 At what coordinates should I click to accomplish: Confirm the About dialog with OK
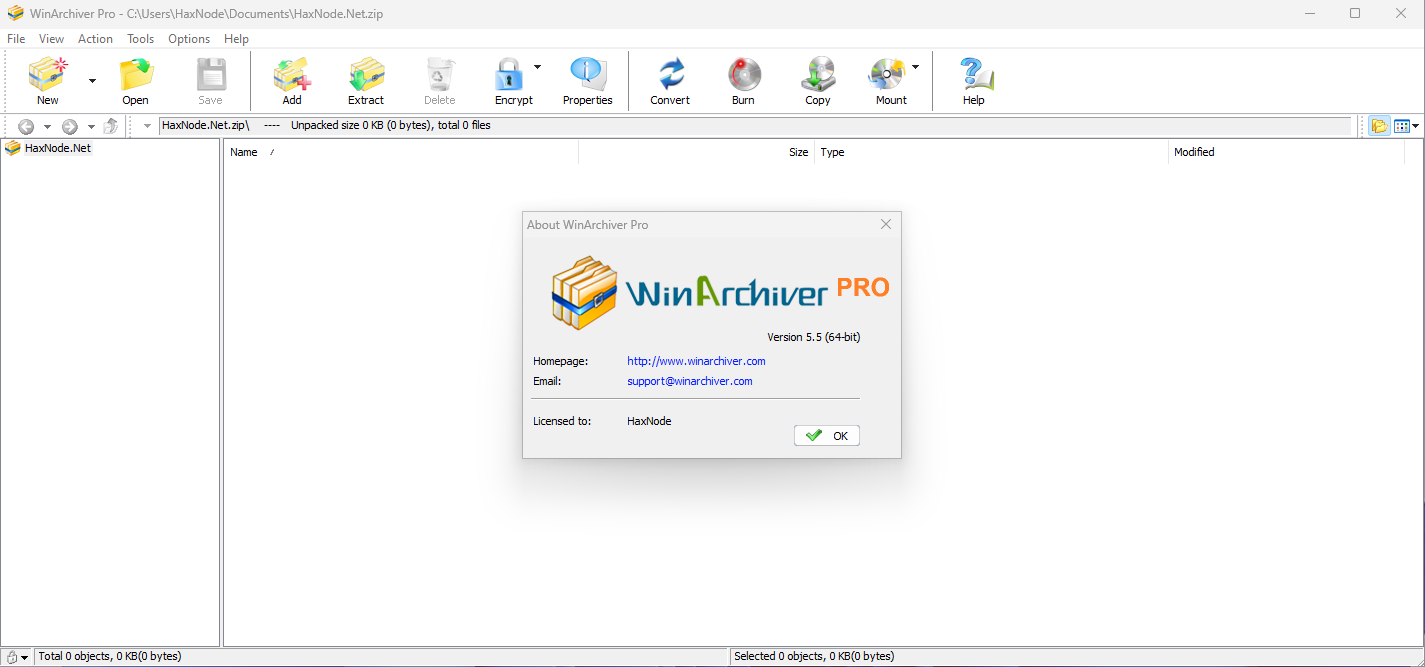(x=827, y=436)
